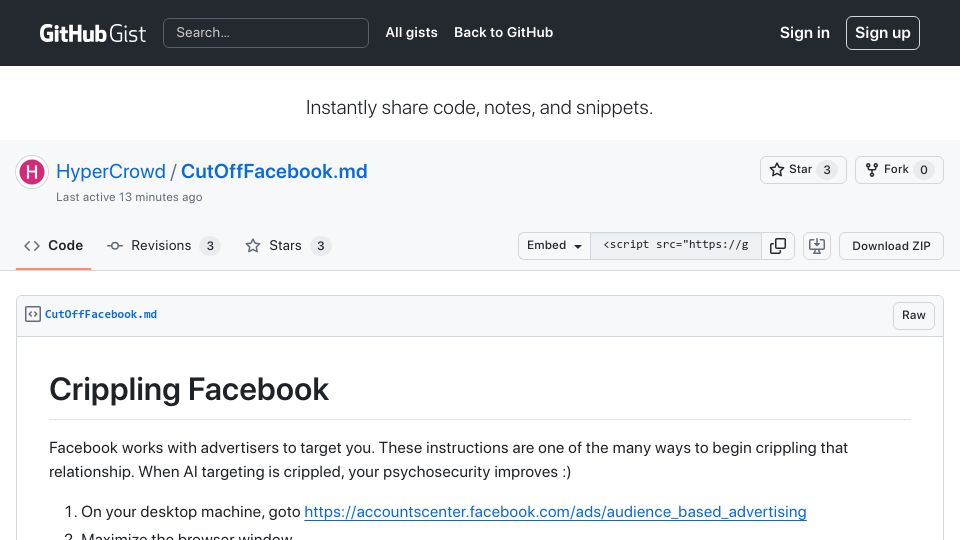Save gist to computer desktop icon
Viewport: 960px width, 540px height.
(817, 246)
